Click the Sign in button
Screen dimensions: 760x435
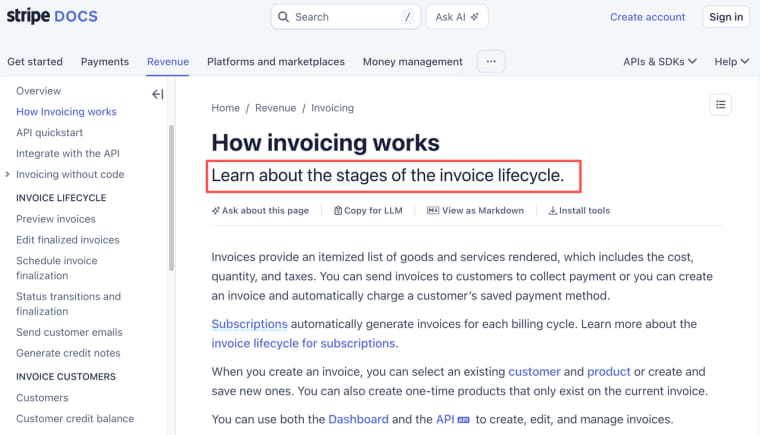726,17
